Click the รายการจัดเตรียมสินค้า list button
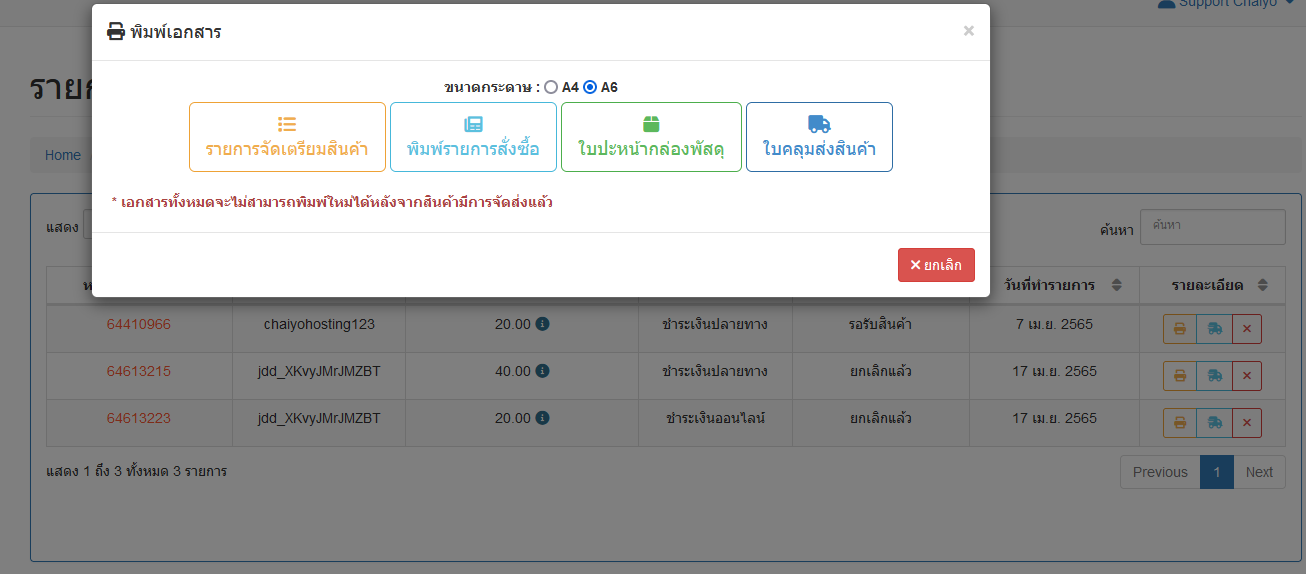 pyautogui.click(x=287, y=137)
